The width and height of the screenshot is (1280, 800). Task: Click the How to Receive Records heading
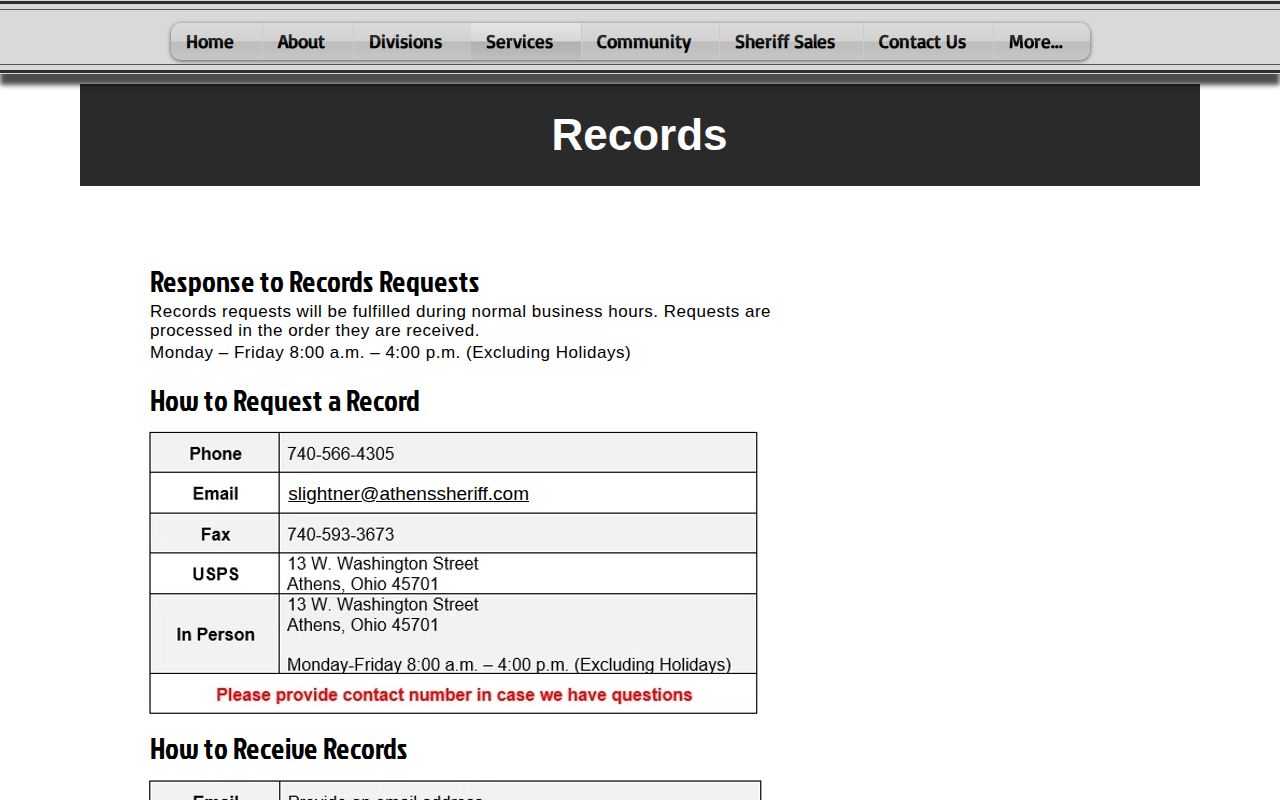tap(279, 749)
